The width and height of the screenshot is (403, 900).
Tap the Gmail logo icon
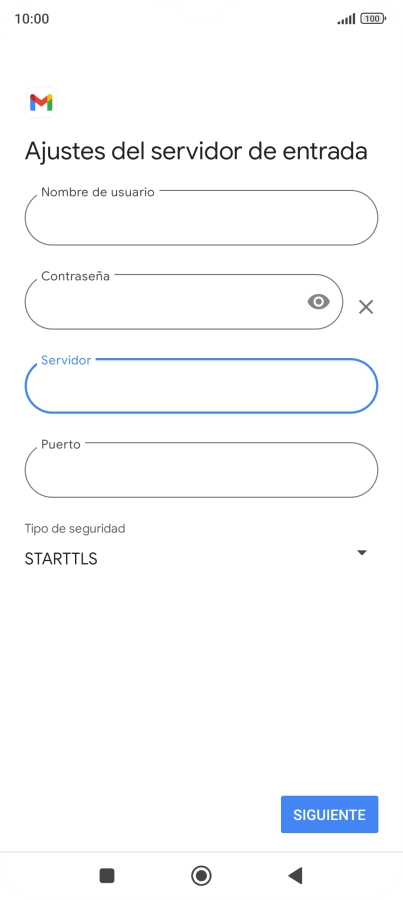[x=41, y=103]
